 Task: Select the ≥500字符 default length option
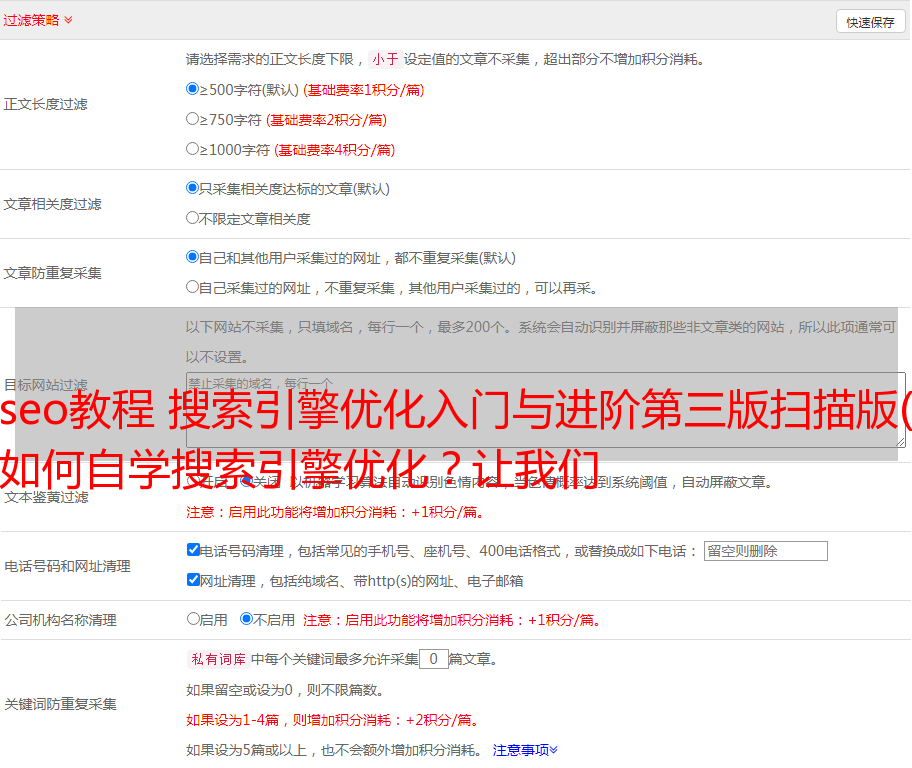tap(193, 89)
